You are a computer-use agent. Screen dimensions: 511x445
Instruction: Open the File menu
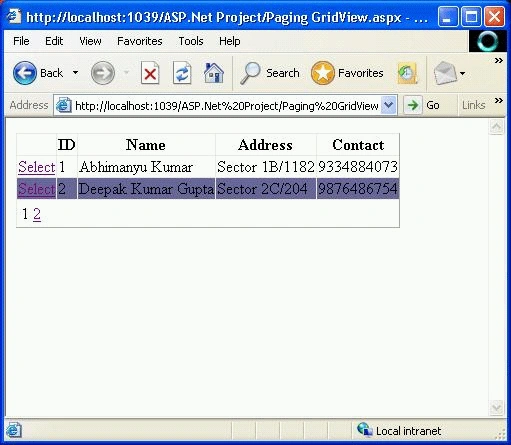click(21, 41)
